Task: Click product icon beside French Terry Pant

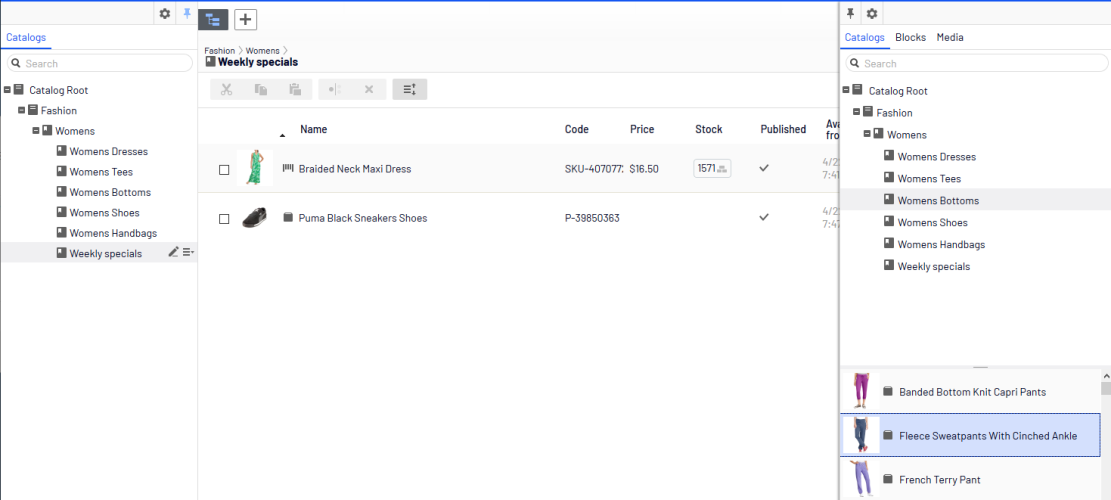Action: [888, 479]
